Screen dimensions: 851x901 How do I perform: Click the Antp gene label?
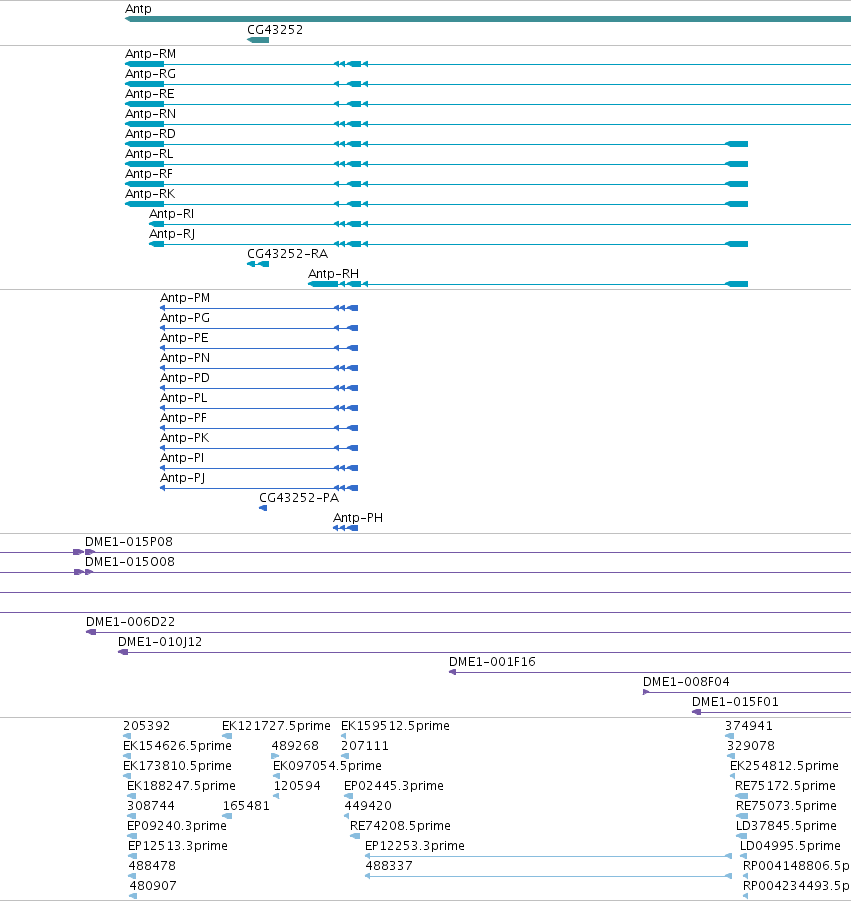[x=138, y=9]
